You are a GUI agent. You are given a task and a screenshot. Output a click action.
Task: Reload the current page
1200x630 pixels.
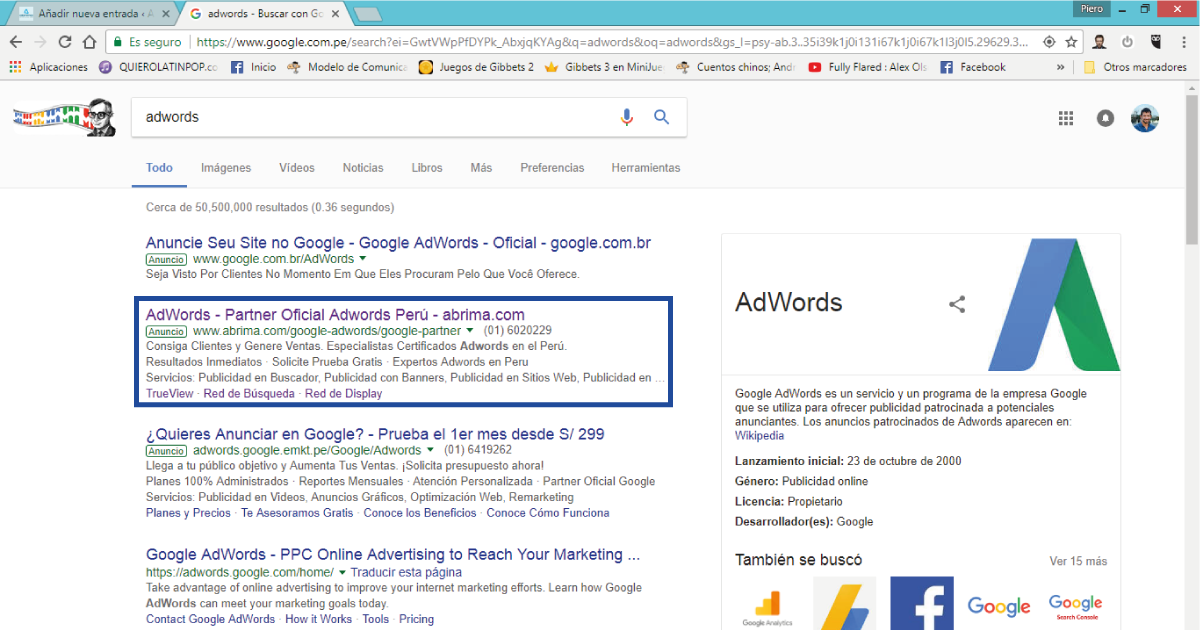[65, 42]
